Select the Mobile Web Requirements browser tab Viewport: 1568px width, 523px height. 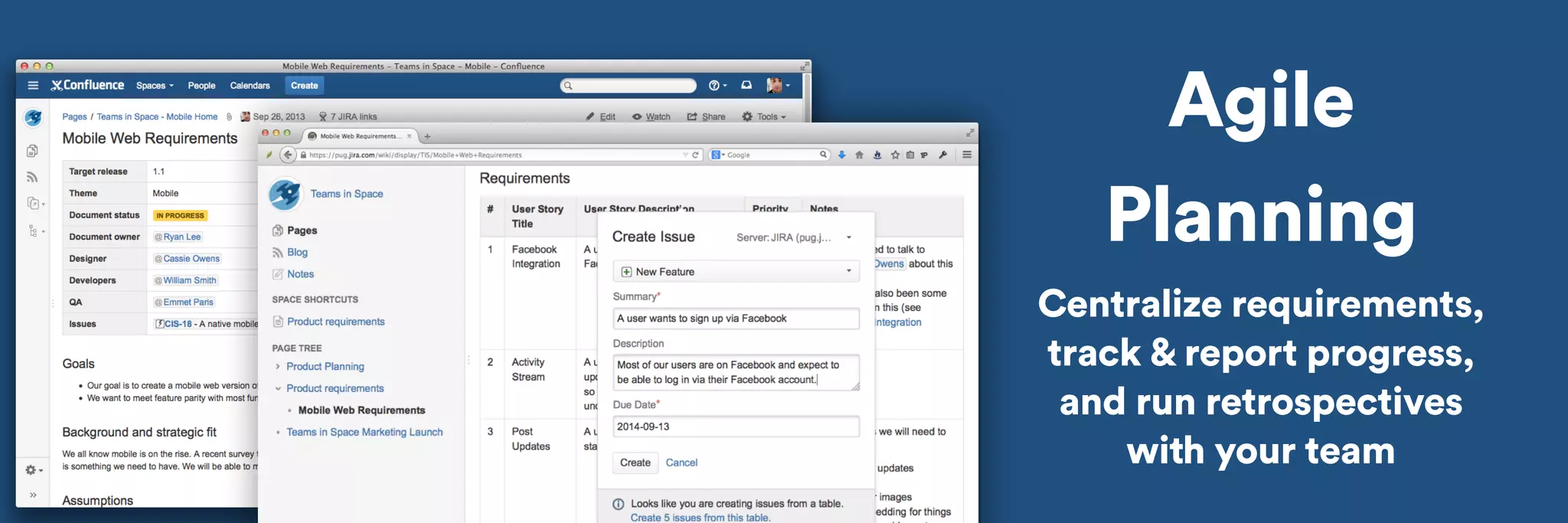360,136
